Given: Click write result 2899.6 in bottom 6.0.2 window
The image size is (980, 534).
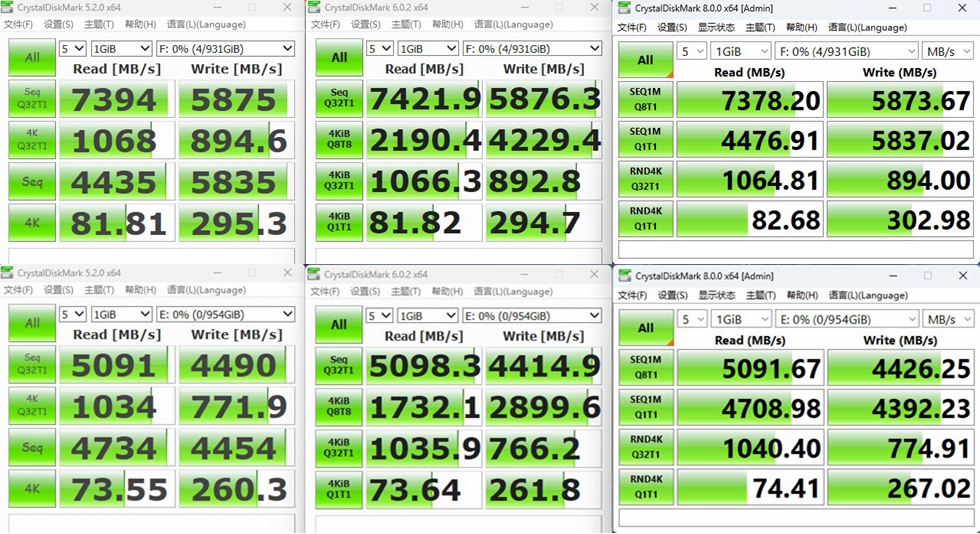Looking at the screenshot, I should pyautogui.click(x=543, y=407).
